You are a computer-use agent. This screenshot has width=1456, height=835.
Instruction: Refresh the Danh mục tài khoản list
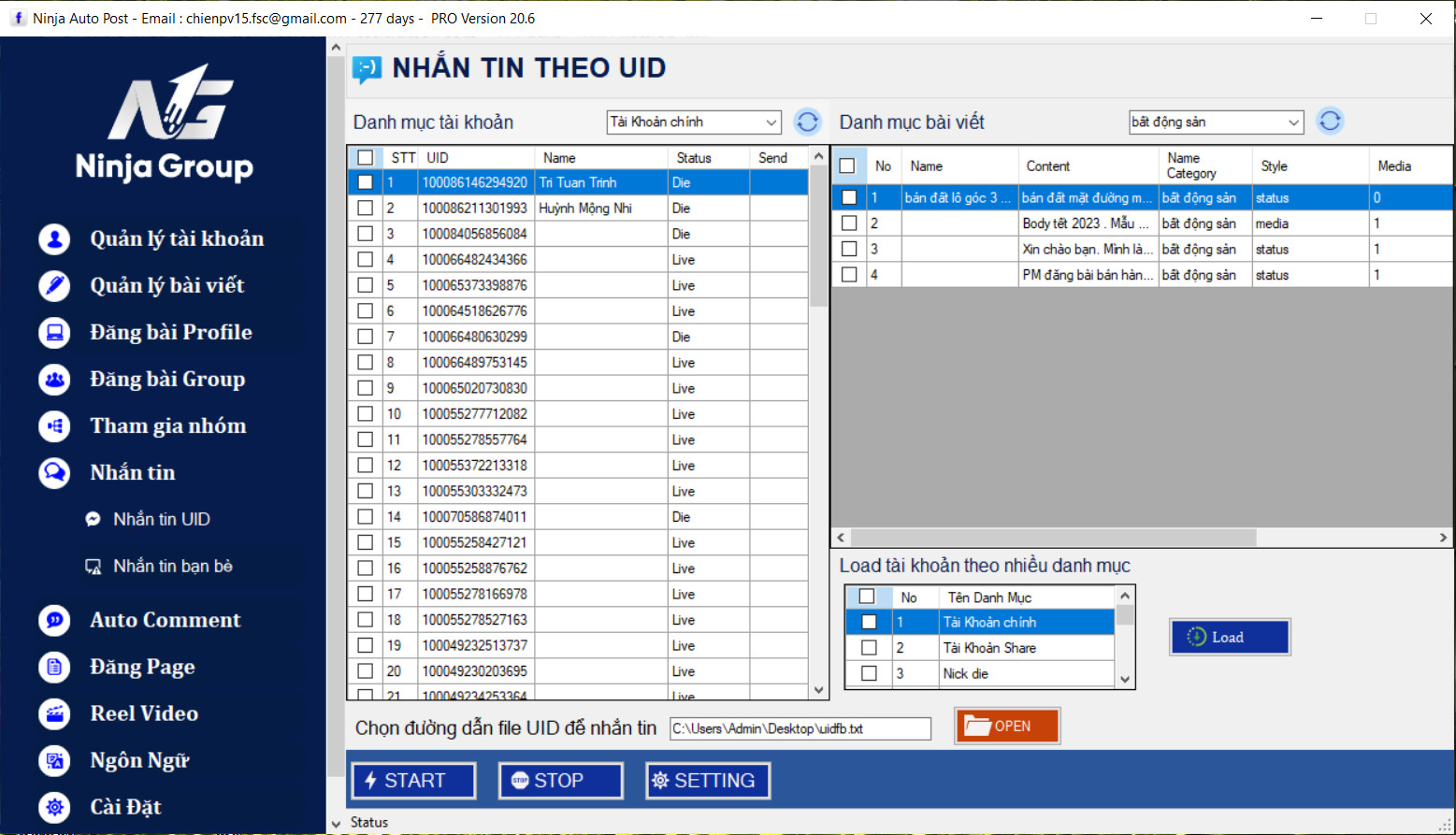[x=807, y=122]
